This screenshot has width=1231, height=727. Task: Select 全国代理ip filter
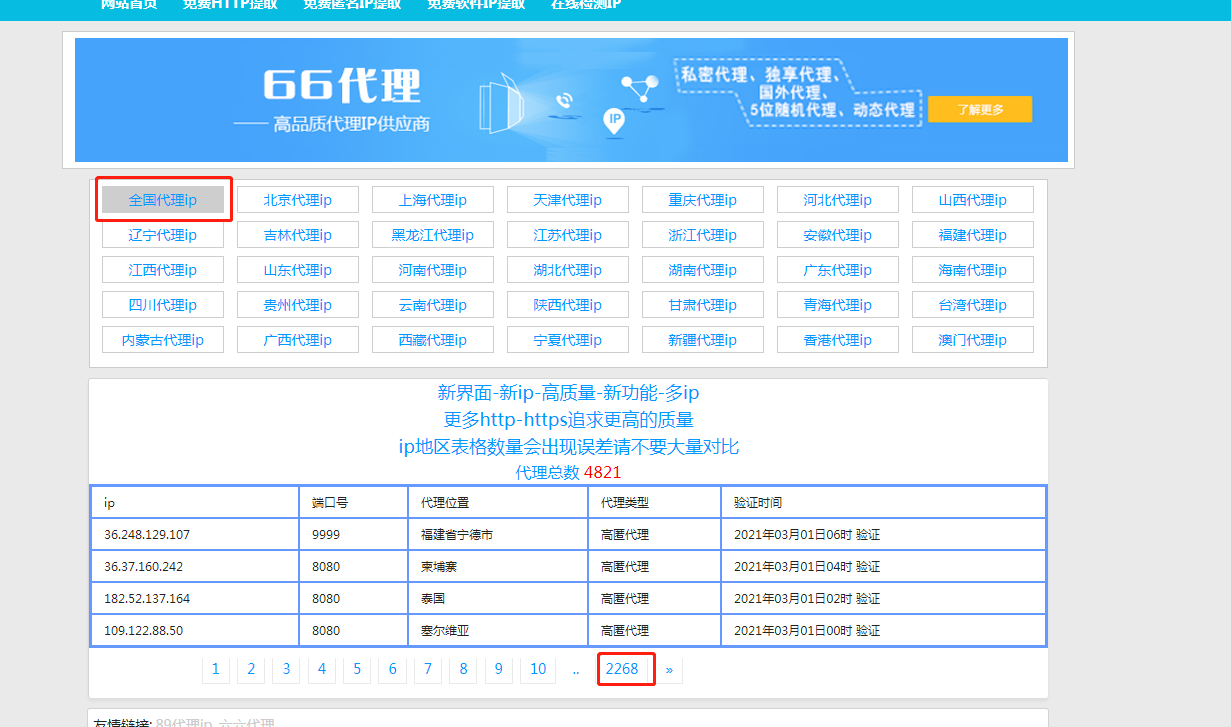(163, 199)
